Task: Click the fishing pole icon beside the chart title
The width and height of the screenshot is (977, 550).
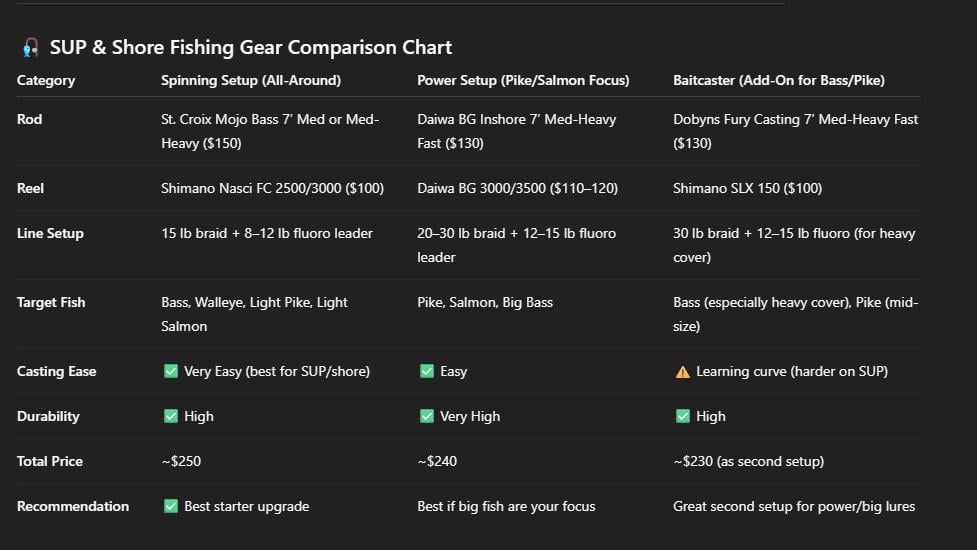Action: (30, 48)
